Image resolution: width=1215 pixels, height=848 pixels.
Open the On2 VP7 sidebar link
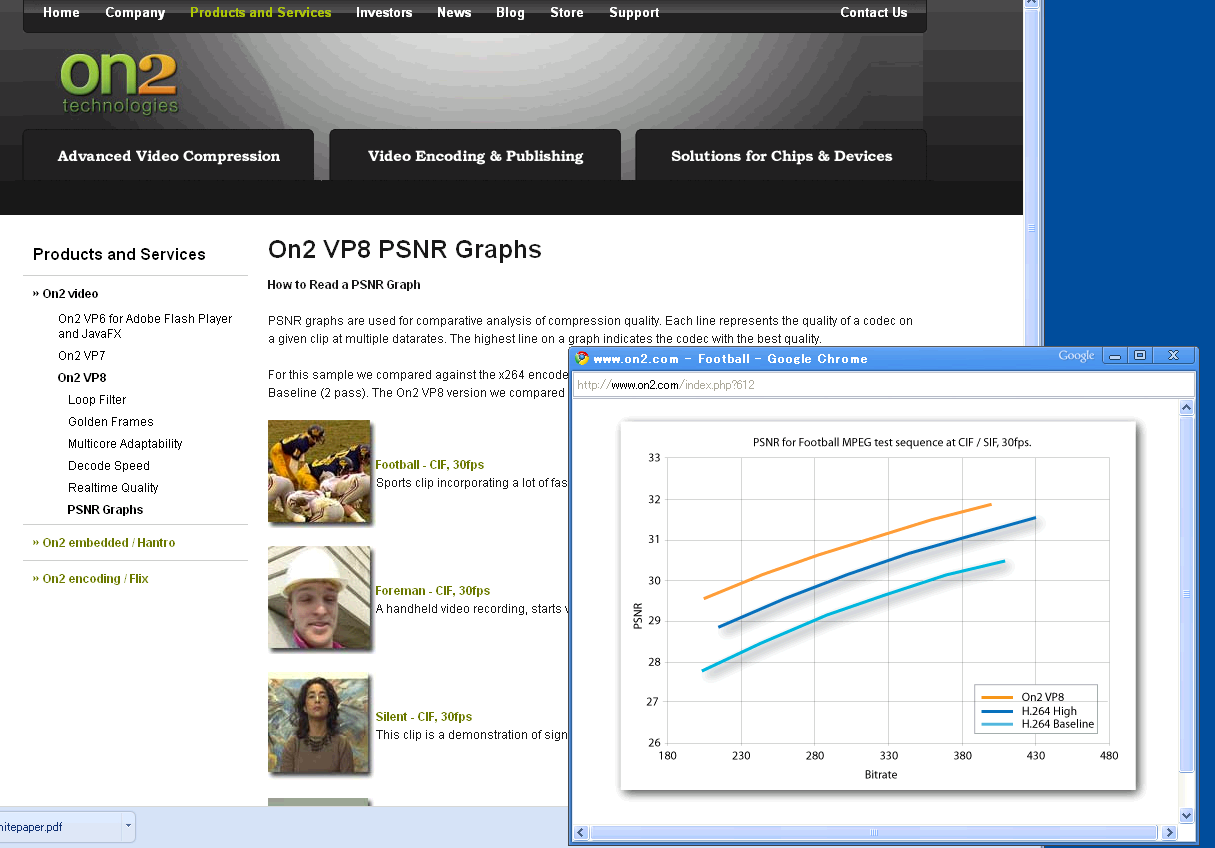click(82, 356)
